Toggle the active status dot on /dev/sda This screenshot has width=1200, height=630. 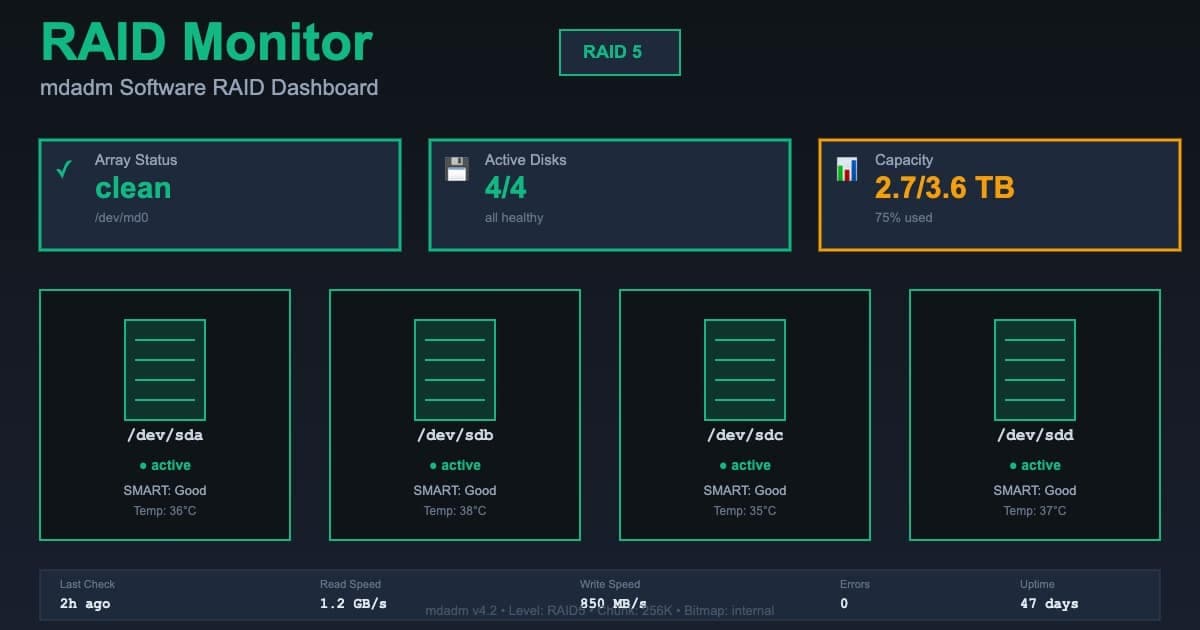[x=143, y=465]
